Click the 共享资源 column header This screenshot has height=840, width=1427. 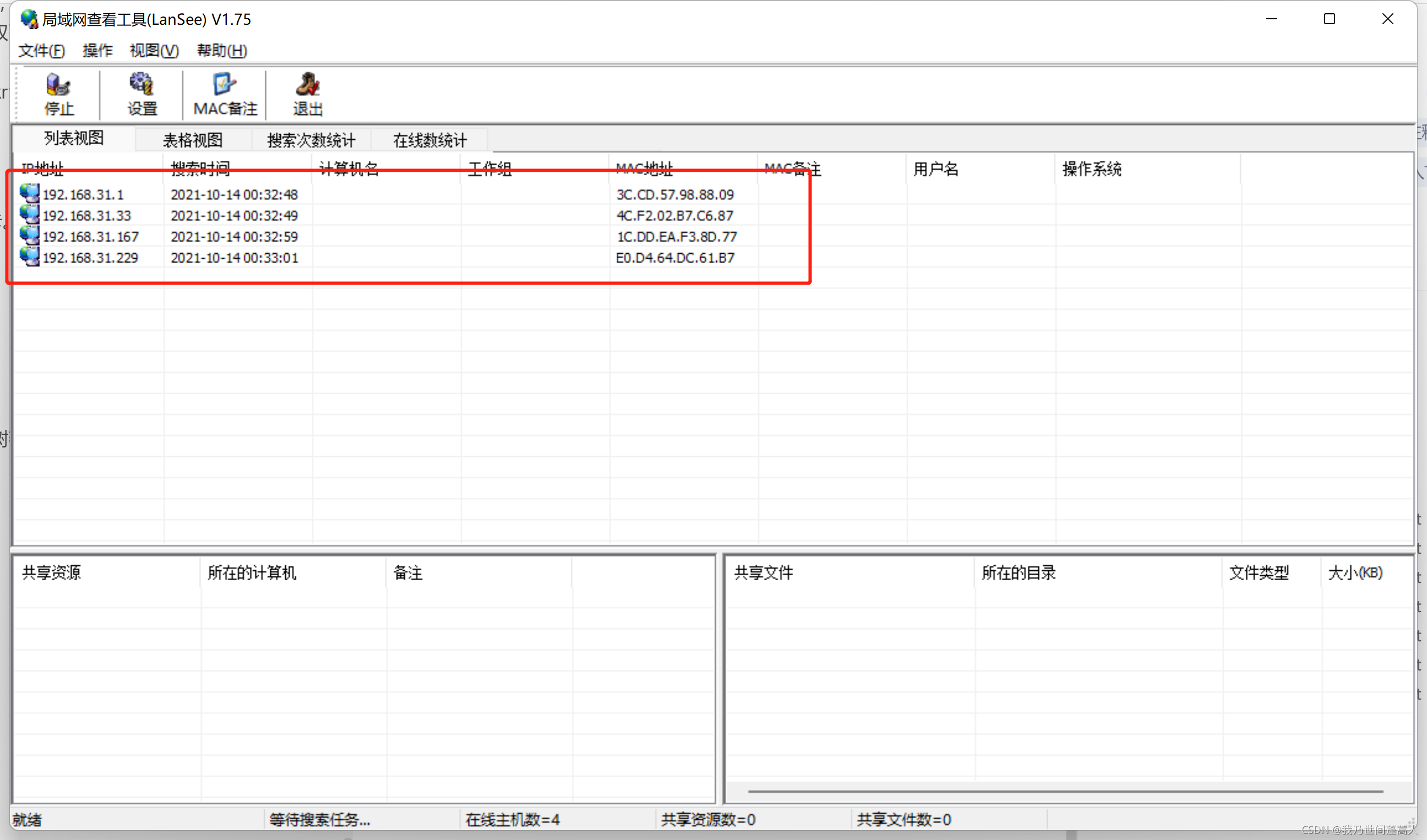(x=107, y=573)
